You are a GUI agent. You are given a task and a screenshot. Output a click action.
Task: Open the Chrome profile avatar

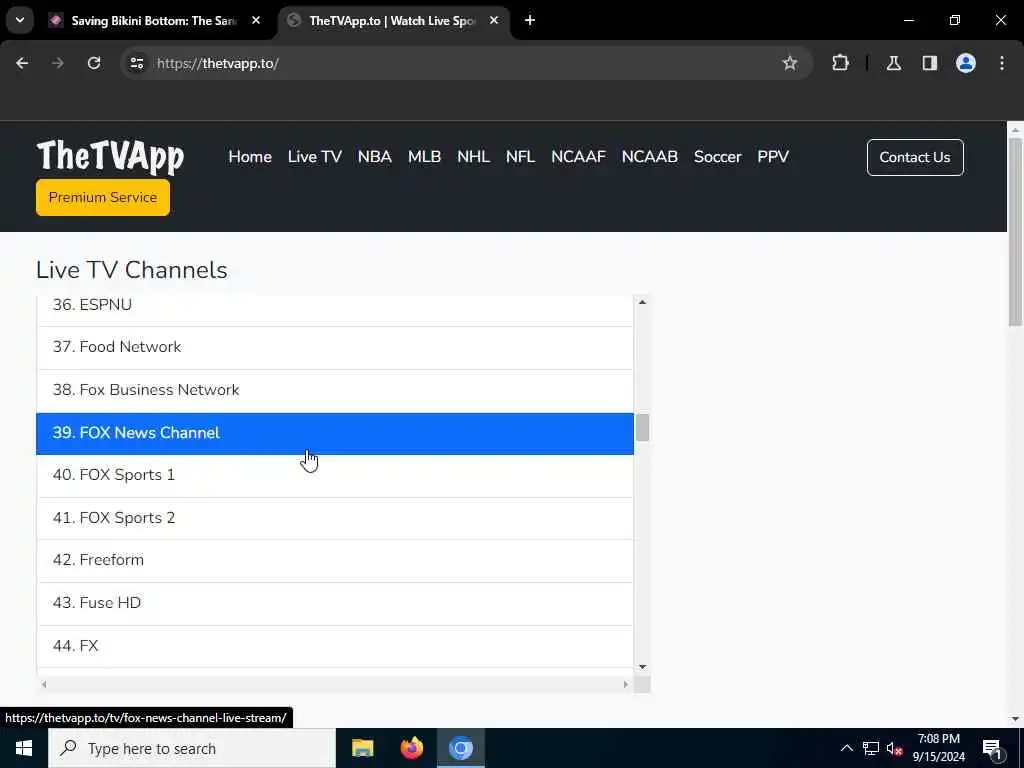point(965,63)
